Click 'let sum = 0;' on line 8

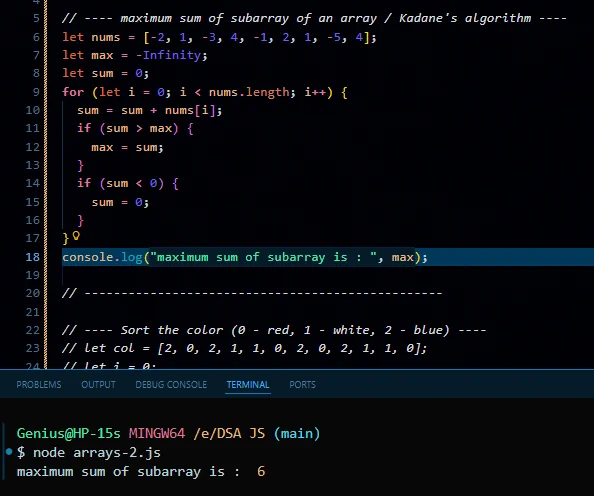[x=106, y=73]
